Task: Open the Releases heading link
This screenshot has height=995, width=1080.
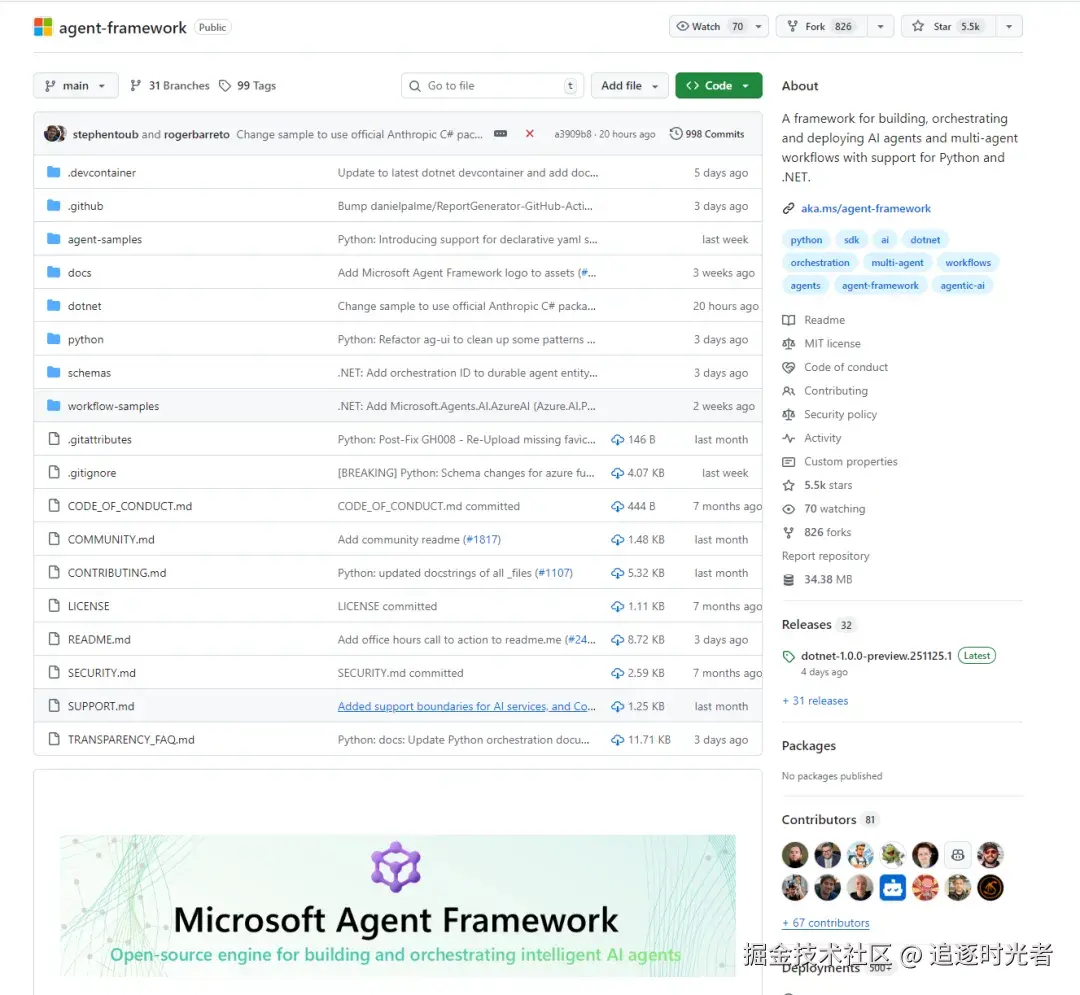Action: pos(818,625)
